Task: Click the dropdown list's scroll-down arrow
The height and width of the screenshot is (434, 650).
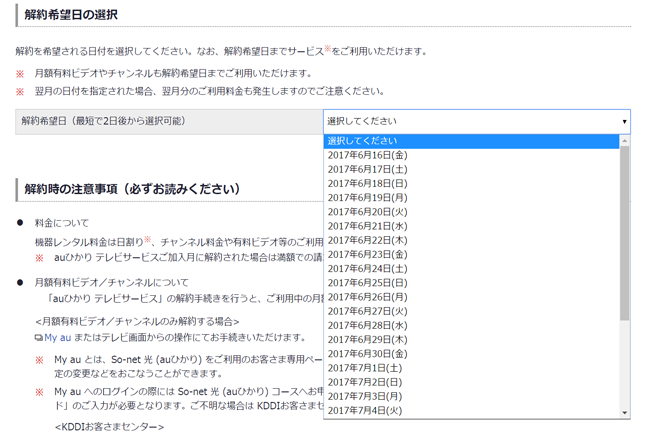Action: click(625, 412)
